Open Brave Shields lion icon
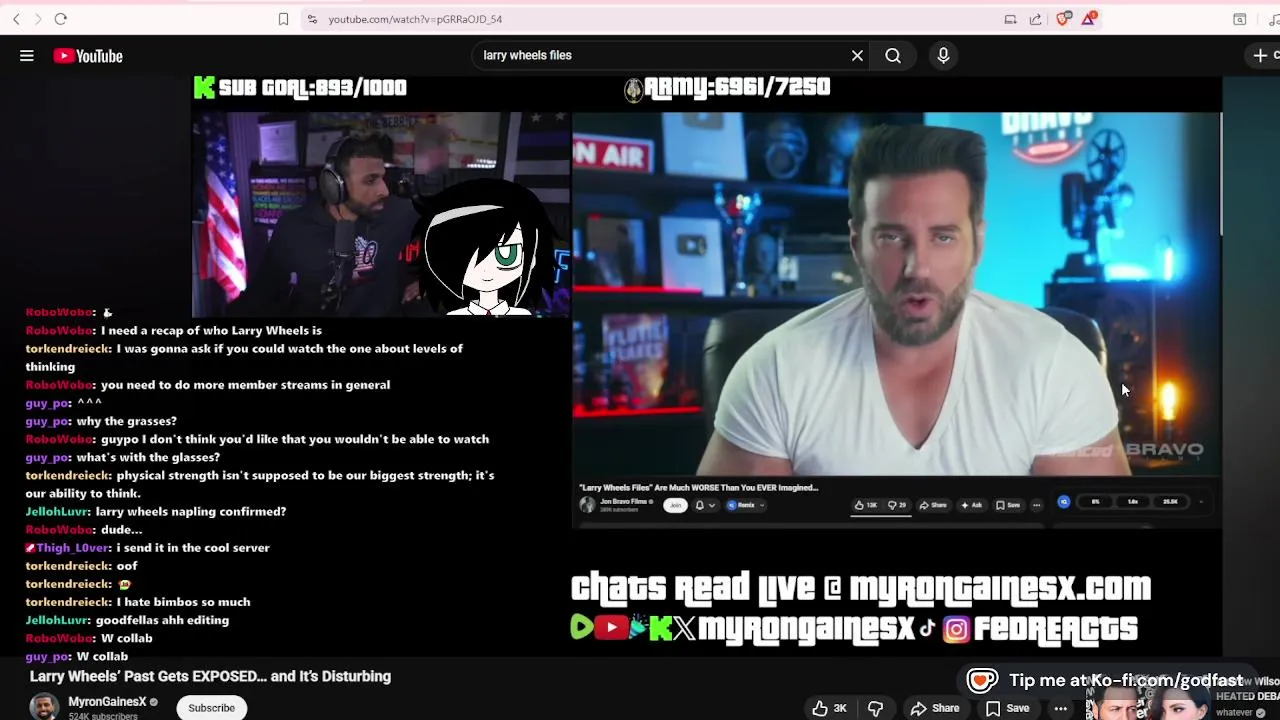1280x720 pixels. click(1063, 19)
